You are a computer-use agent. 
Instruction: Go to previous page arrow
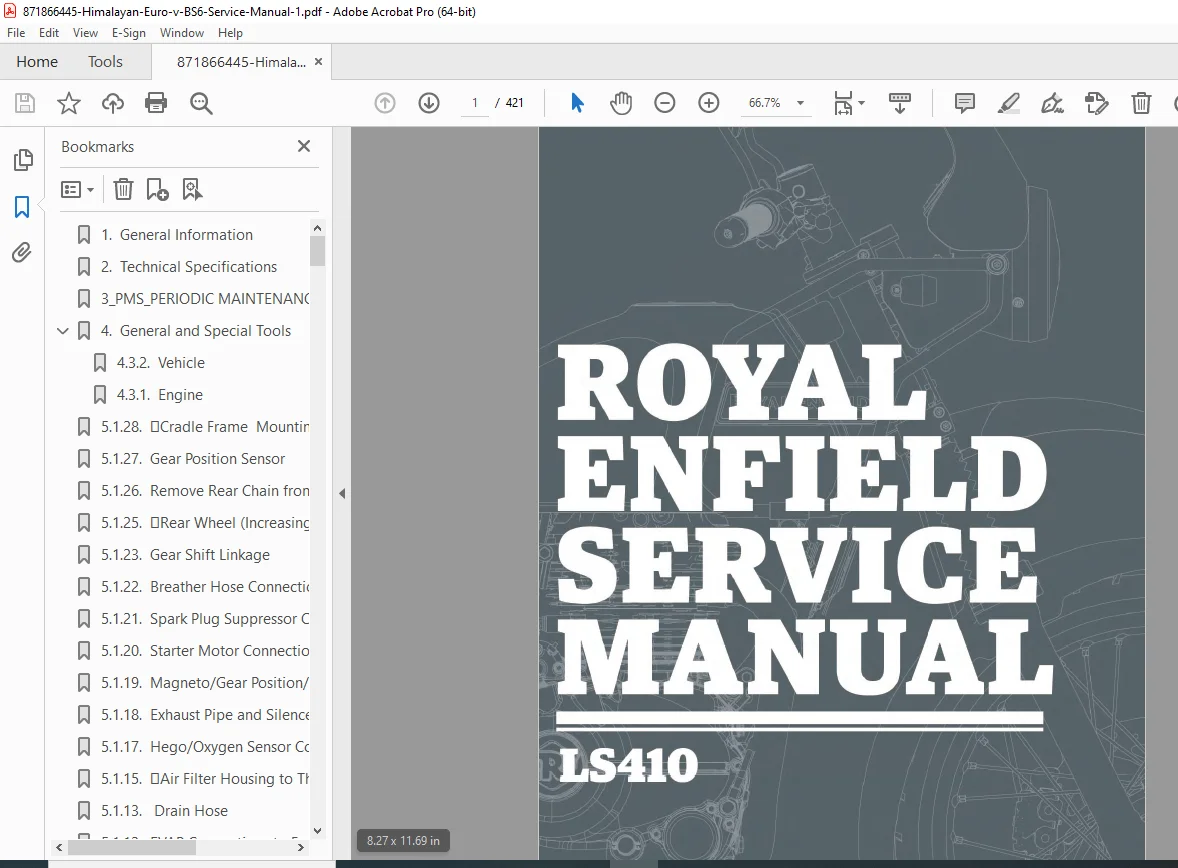(x=385, y=103)
